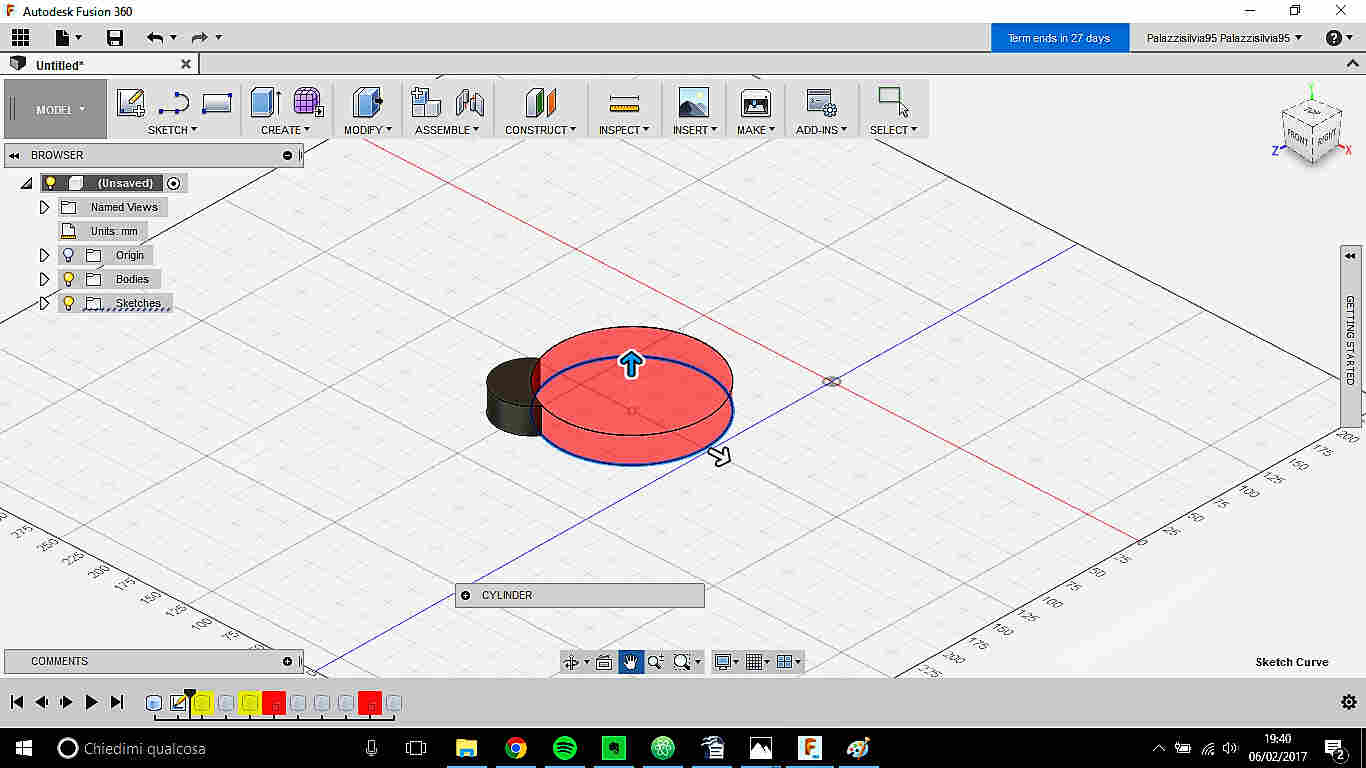
Task: Expand the COMMENTS panel plus button
Action: point(288,661)
